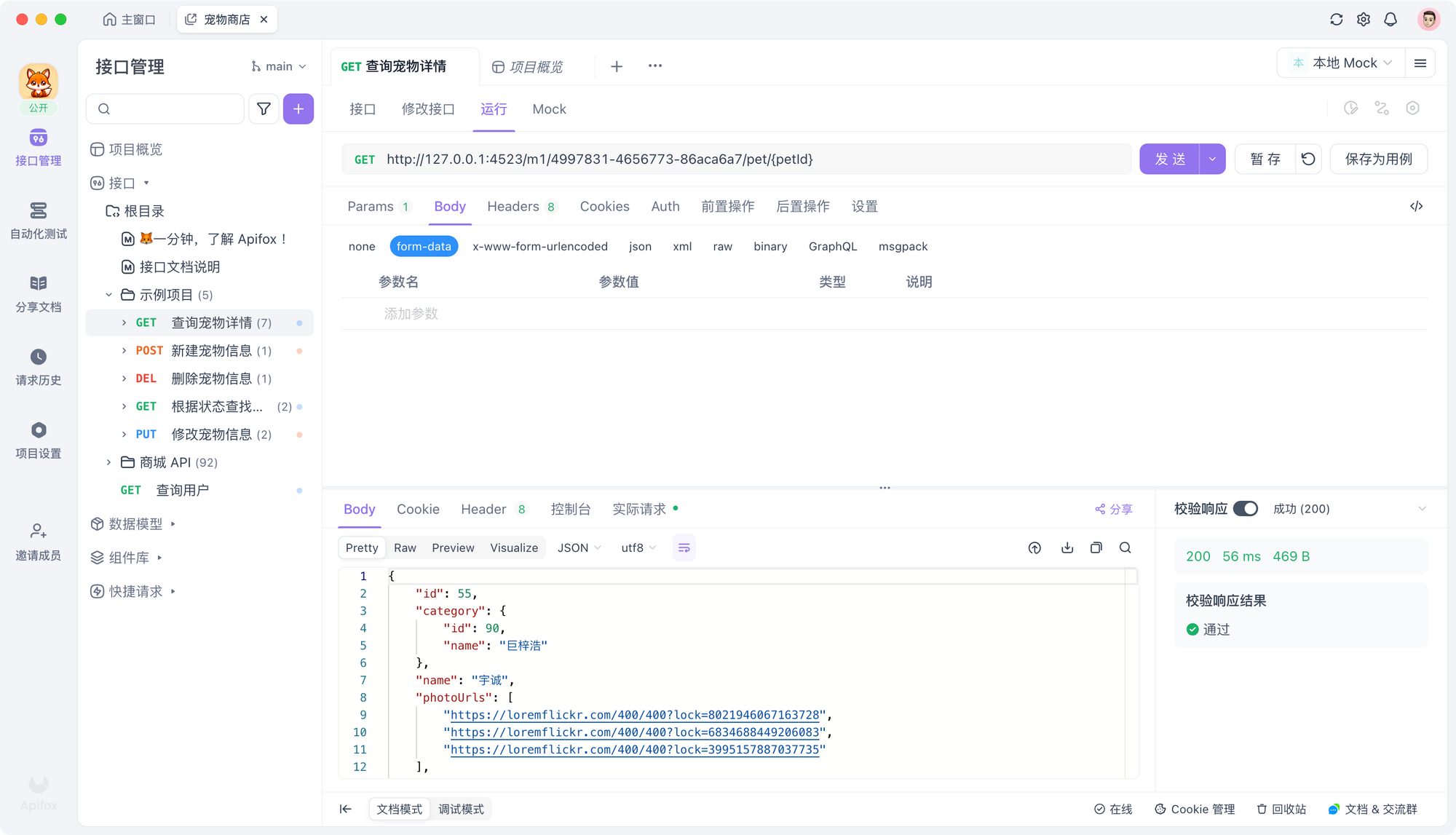Open 项目设置 in the sidebar

pos(38,439)
